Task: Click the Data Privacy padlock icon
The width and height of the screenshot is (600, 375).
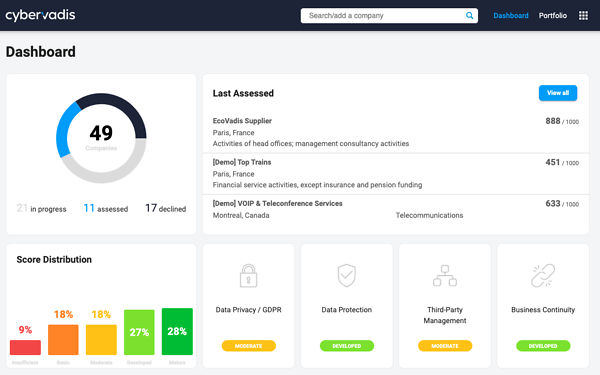Action: coord(248,276)
